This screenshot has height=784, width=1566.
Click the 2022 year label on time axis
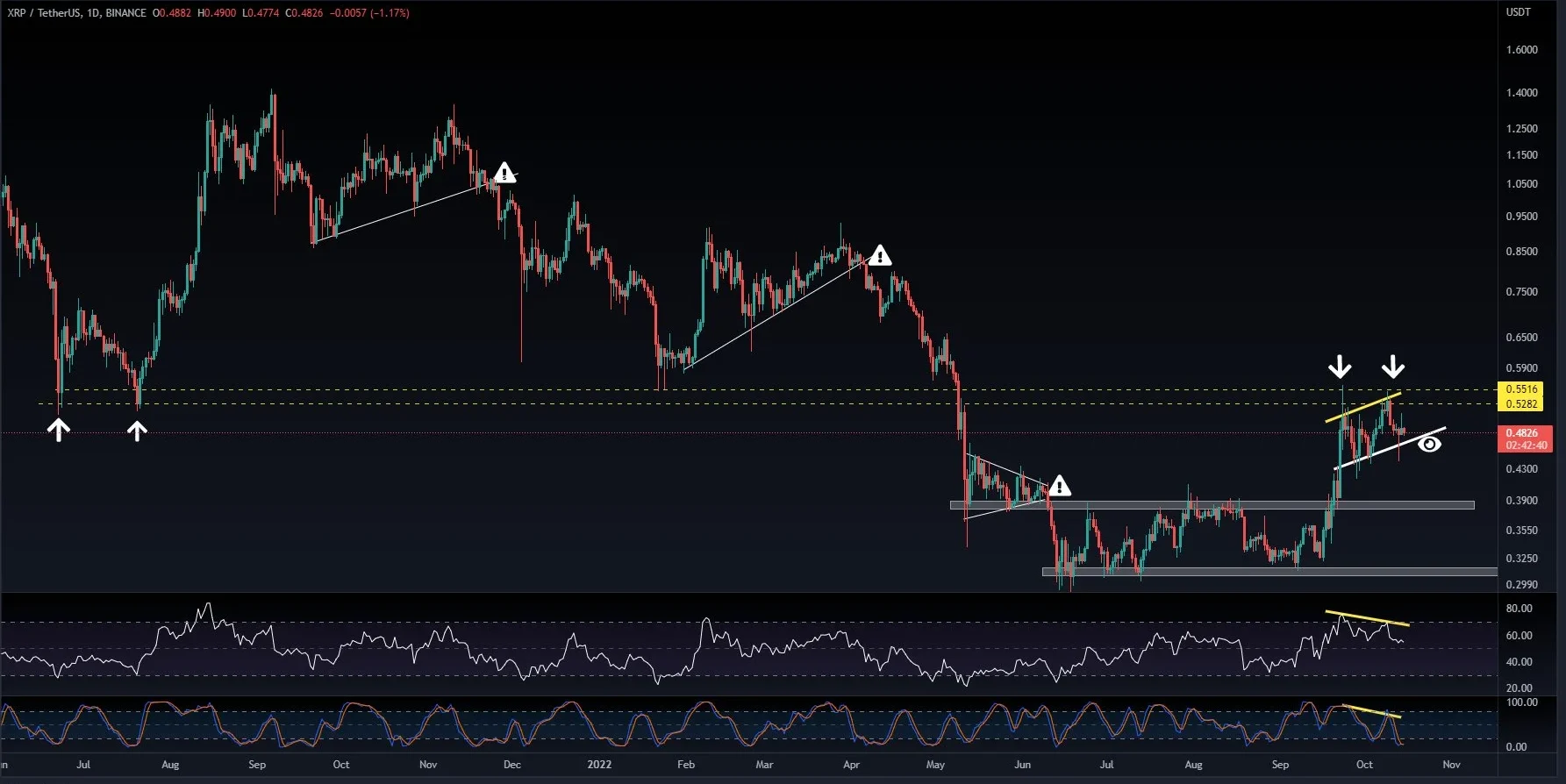click(x=599, y=765)
